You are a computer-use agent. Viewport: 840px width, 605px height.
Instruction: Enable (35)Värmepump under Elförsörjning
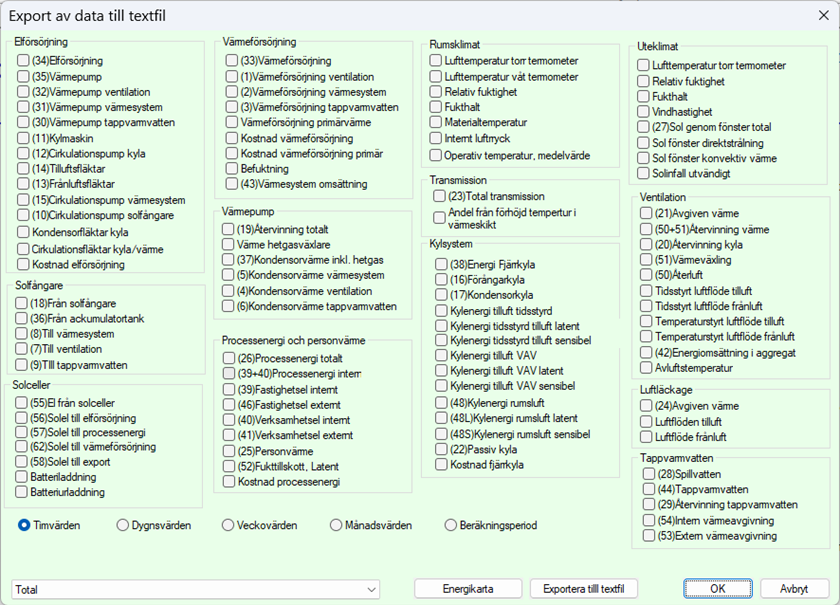pyautogui.click(x=23, y=76)
